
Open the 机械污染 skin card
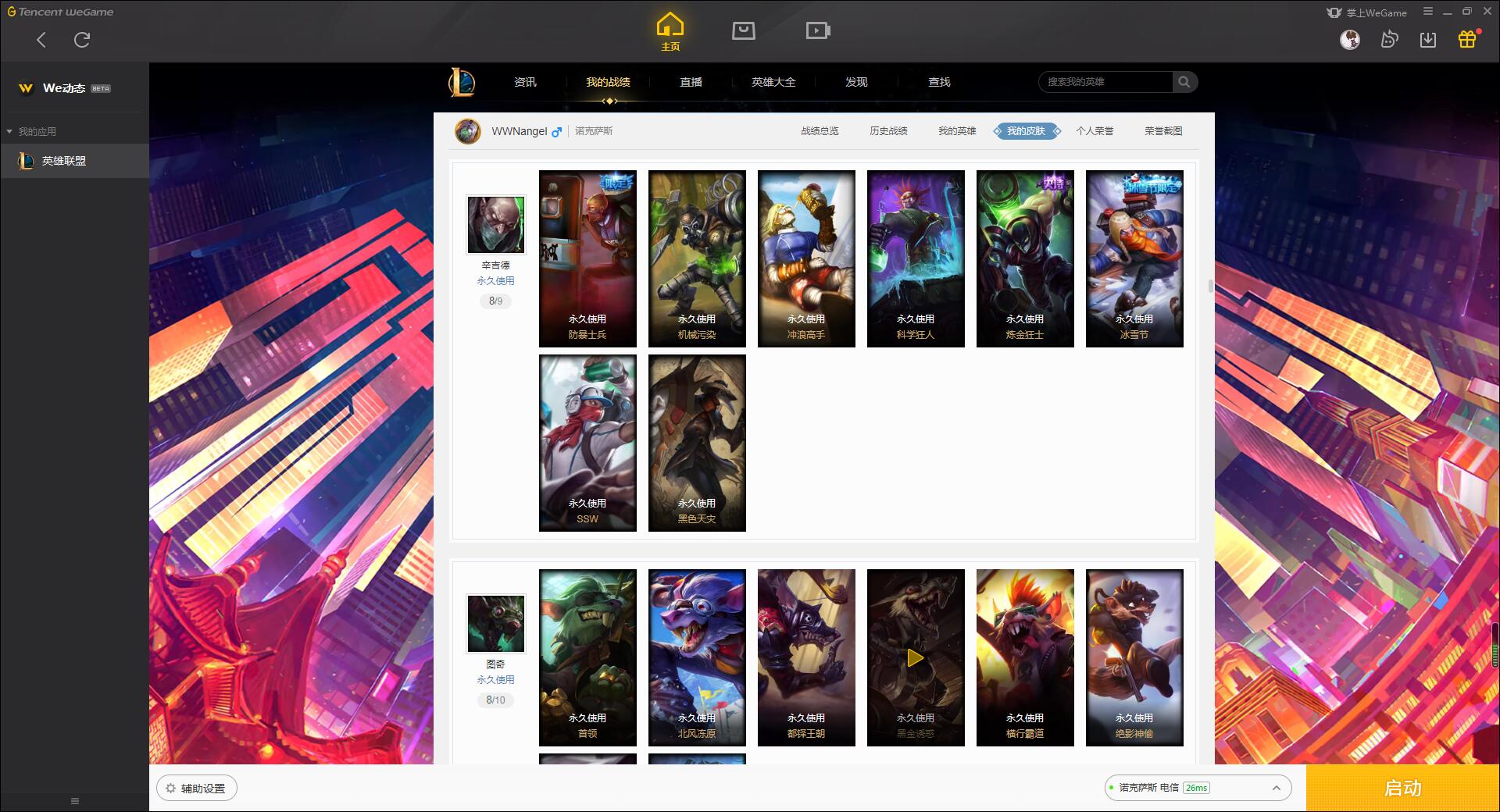point(697,258)
